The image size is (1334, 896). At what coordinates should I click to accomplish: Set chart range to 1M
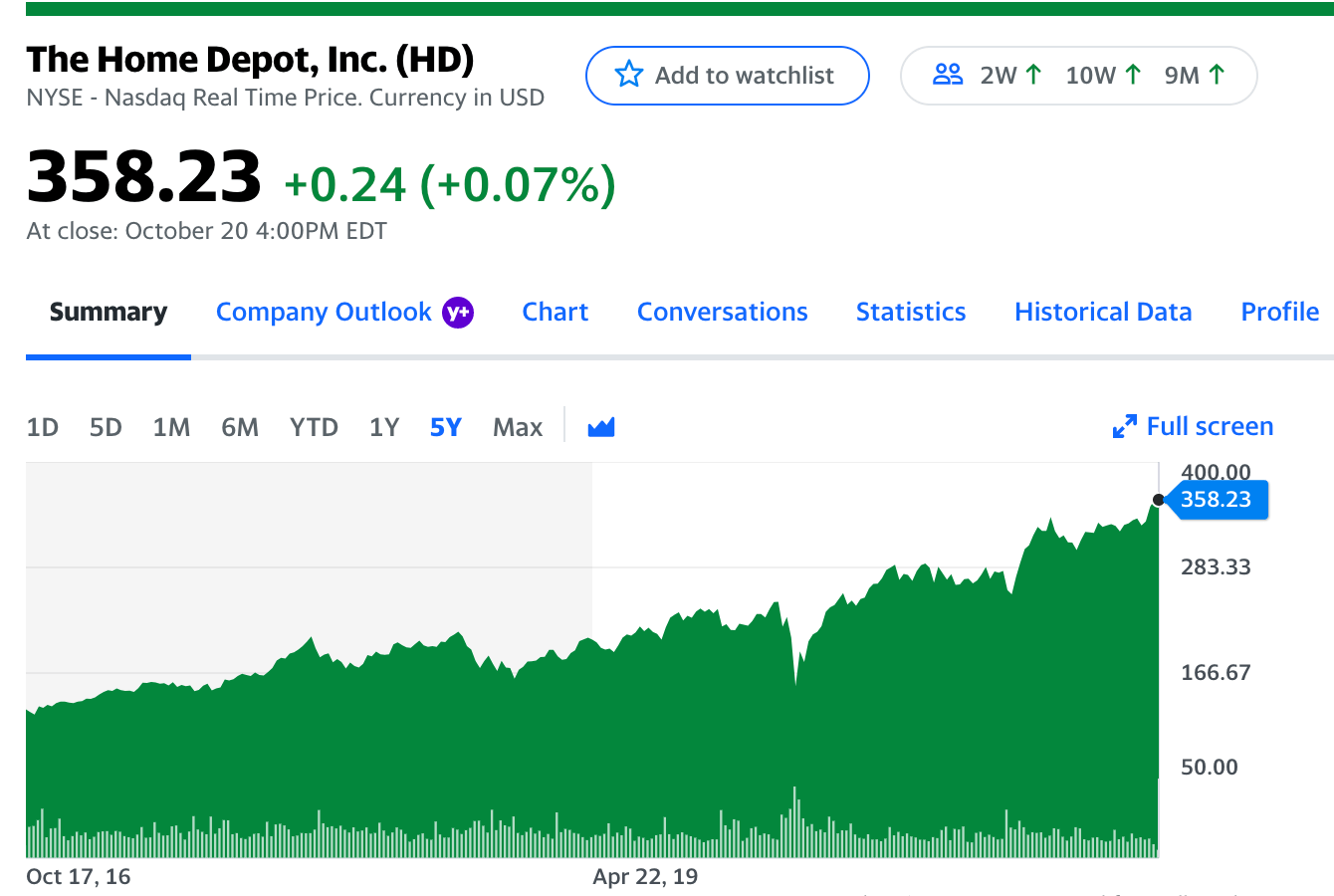pyautogui.click(x=171, y=428)
